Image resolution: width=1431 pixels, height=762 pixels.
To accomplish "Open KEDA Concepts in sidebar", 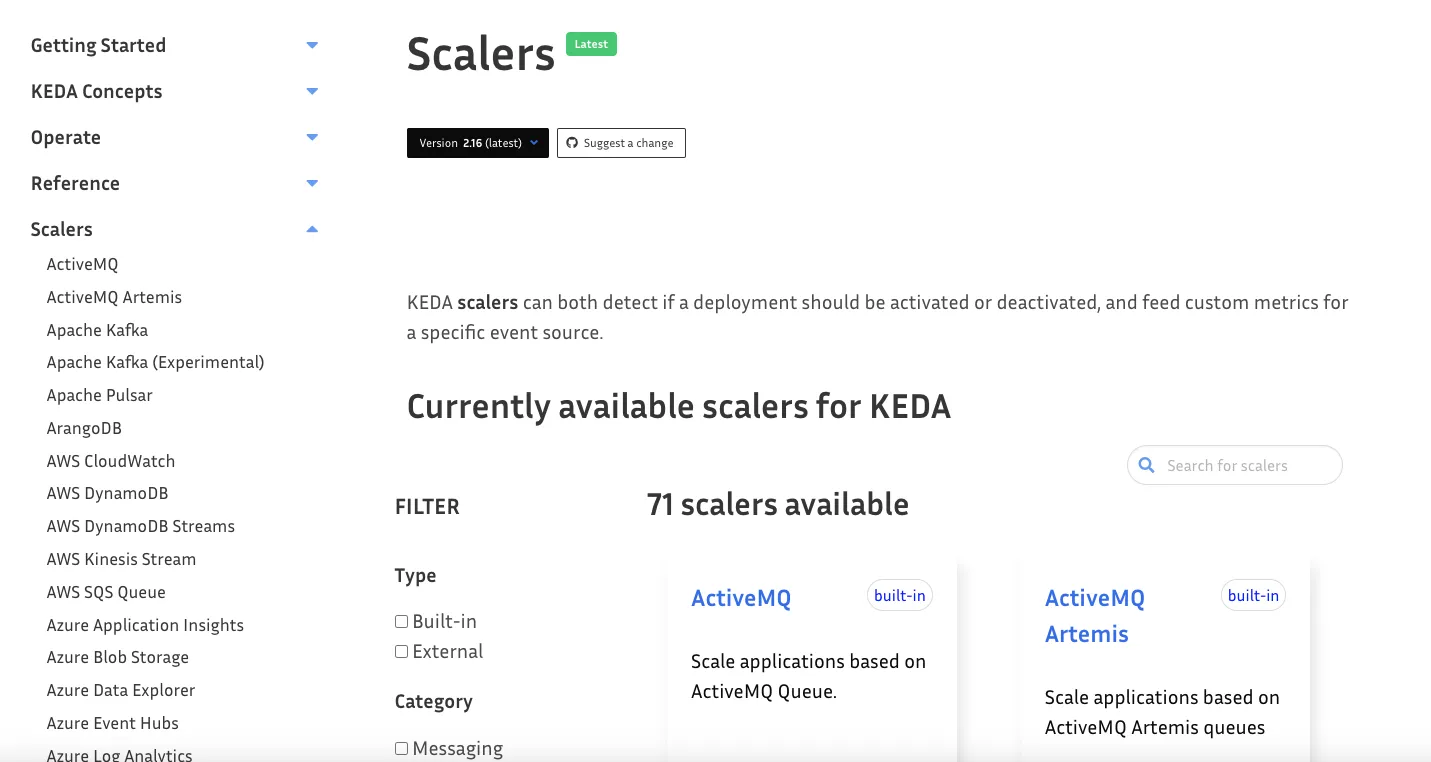I will pos(96,91).
